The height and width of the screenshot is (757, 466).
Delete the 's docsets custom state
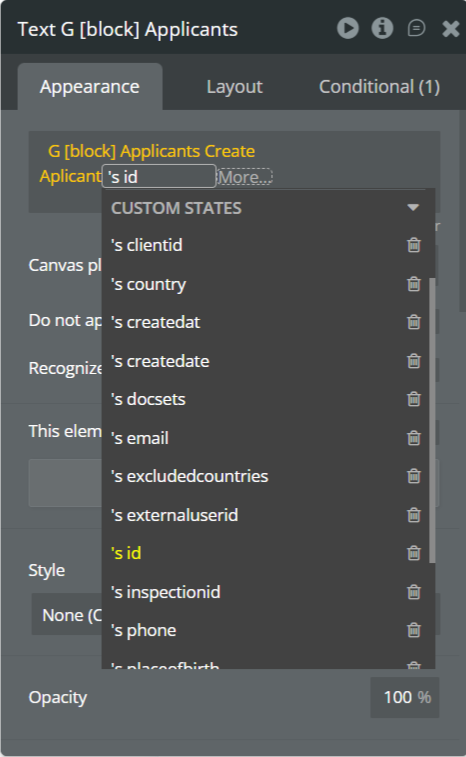(x=414, y=399)
